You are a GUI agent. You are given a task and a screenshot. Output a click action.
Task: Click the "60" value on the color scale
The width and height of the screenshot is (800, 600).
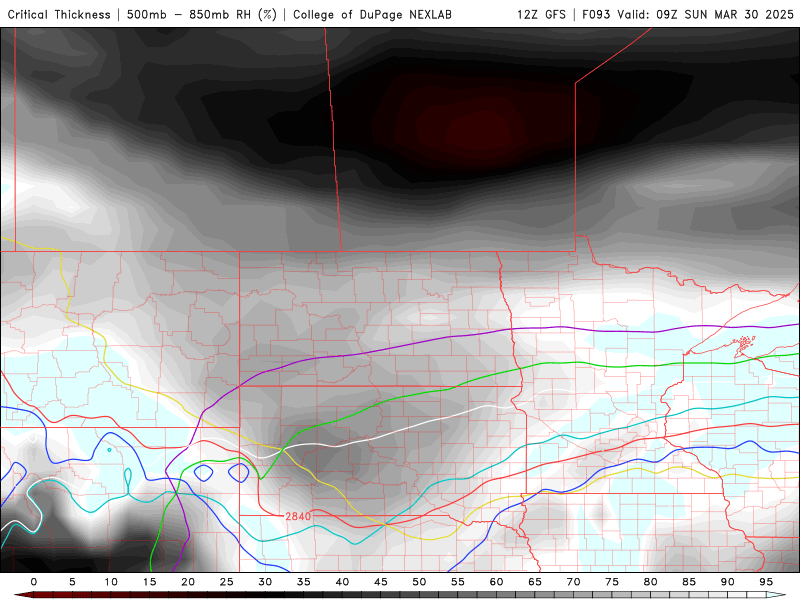(x=496, y=582)
